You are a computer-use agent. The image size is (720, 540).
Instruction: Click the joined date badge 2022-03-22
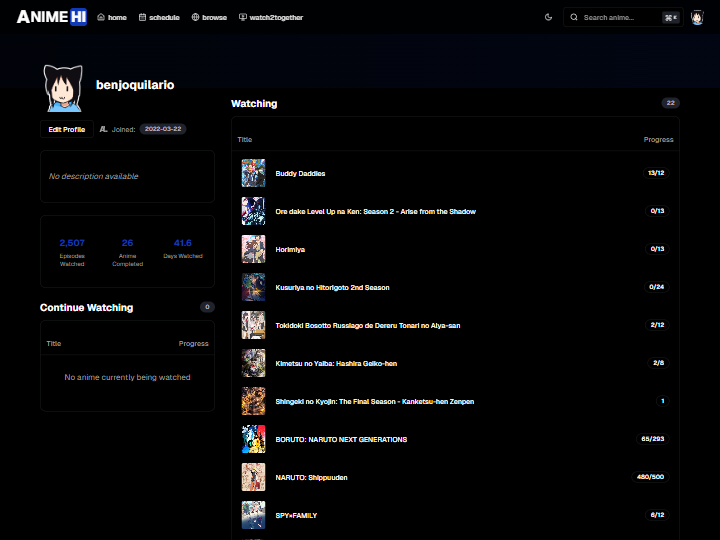coord(163,129)
